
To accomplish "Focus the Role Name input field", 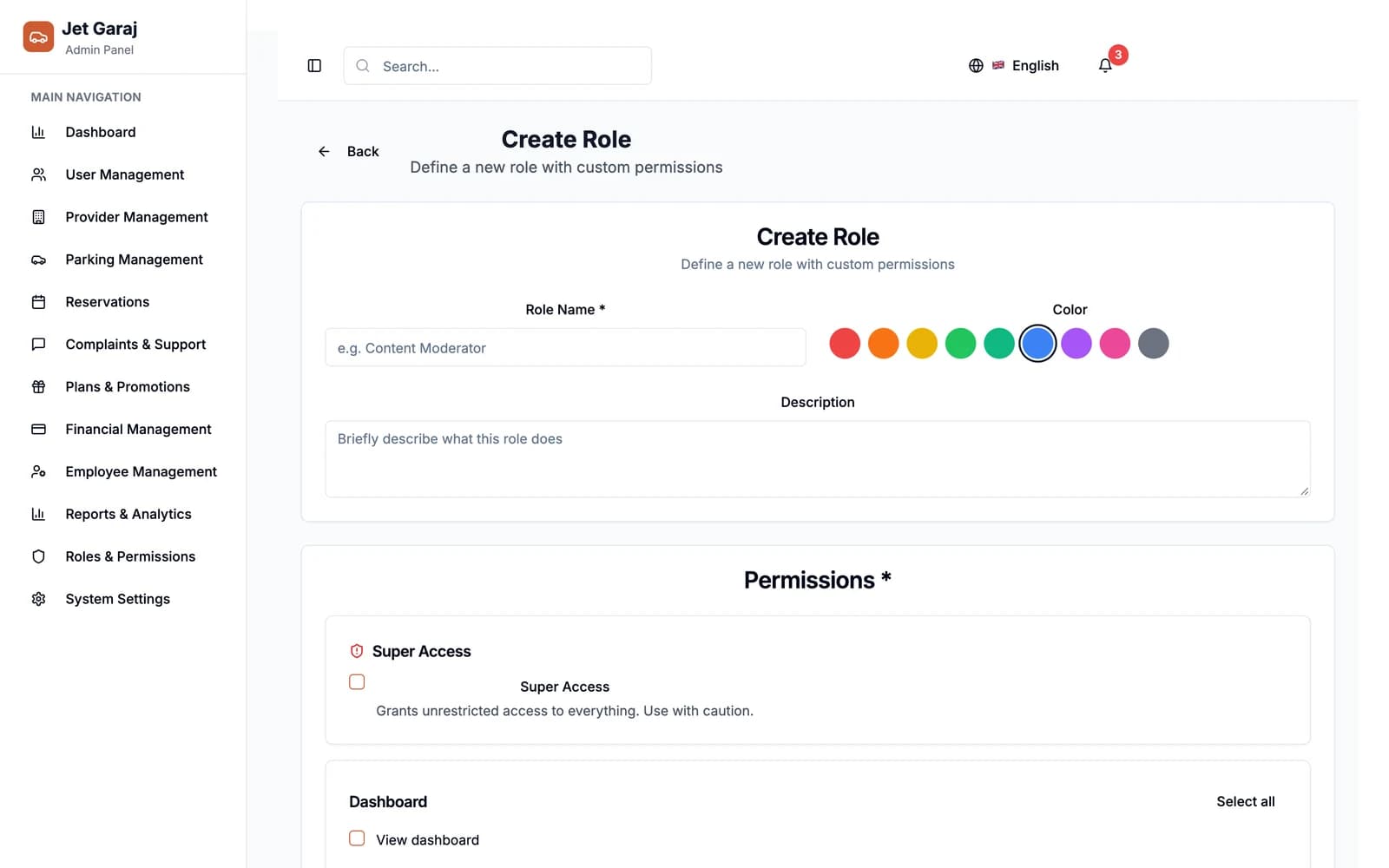I will pos(565,347).
